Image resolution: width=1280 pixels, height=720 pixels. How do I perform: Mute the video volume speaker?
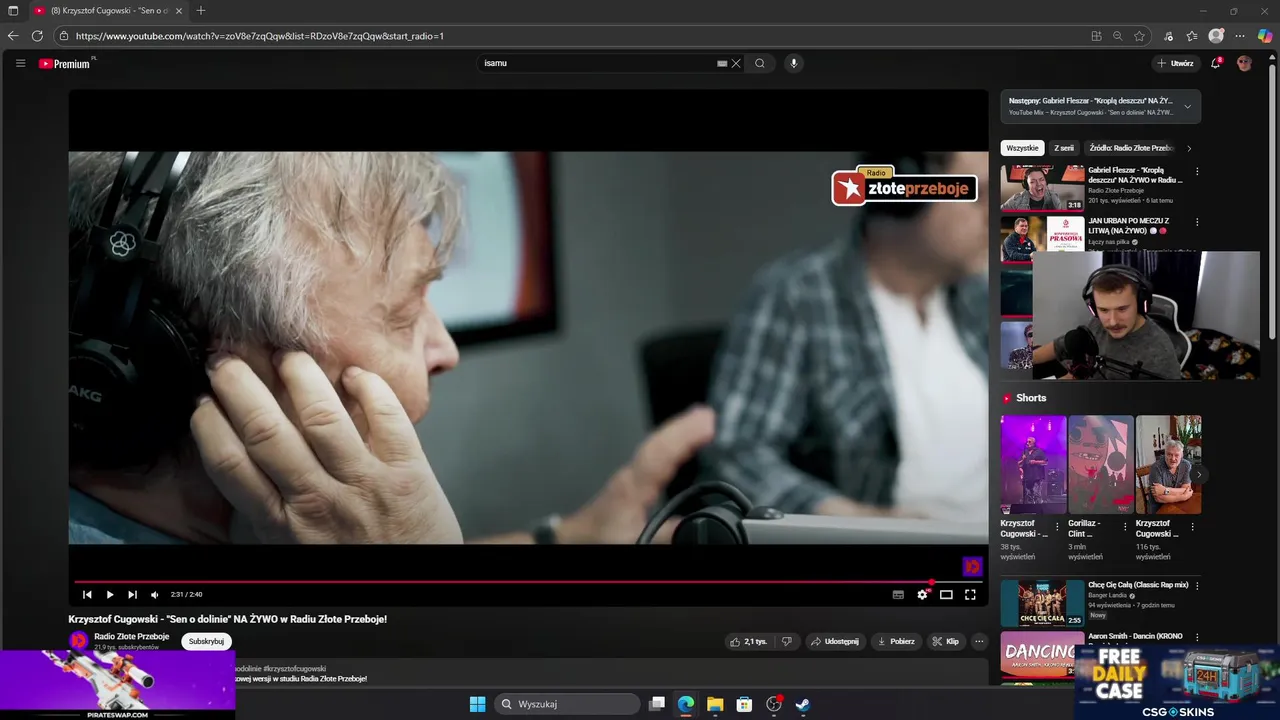tap(154, 594)
